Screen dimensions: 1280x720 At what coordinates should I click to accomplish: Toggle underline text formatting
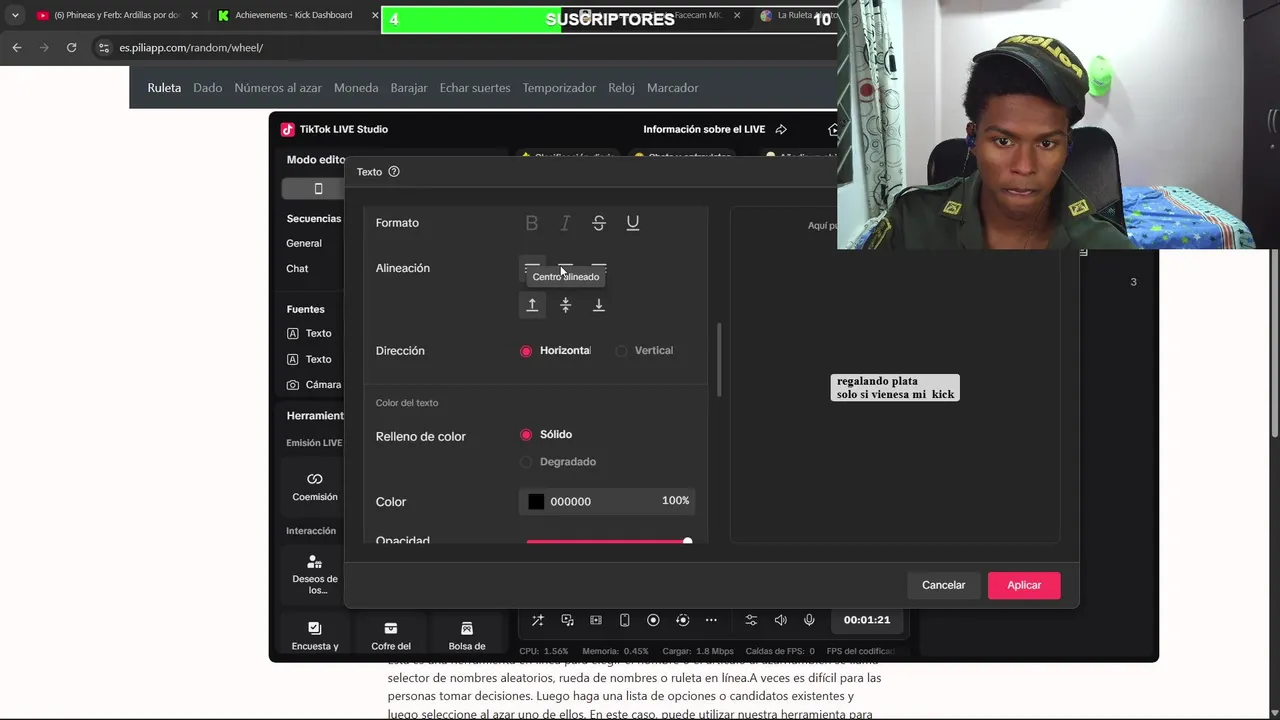tap(633, 223)
